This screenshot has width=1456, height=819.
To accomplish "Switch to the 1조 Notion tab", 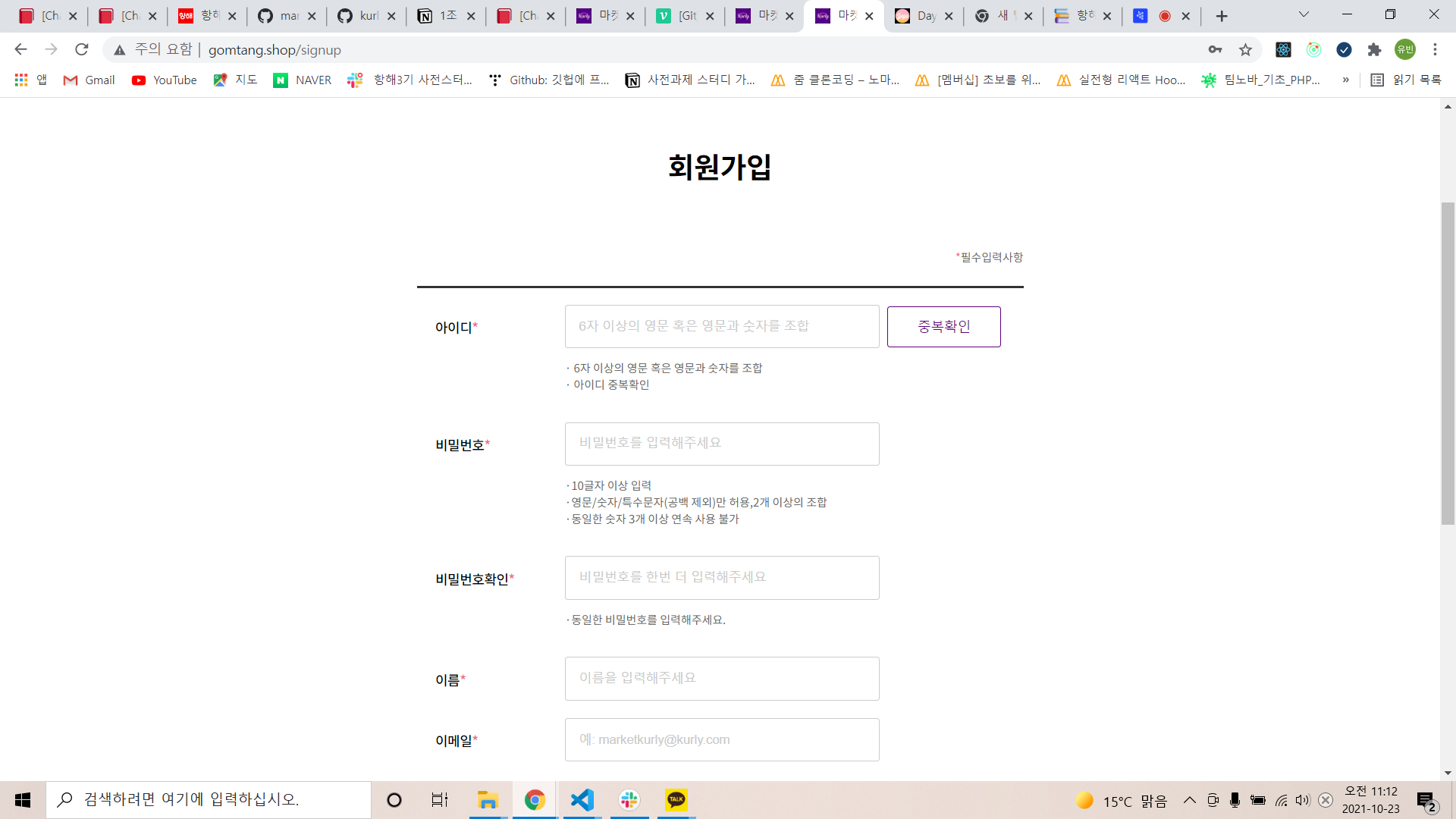I will 438,15.
